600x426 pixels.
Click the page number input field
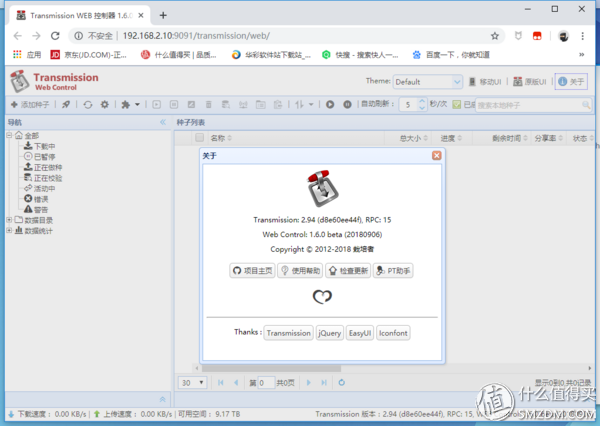[x=266, y=382]
